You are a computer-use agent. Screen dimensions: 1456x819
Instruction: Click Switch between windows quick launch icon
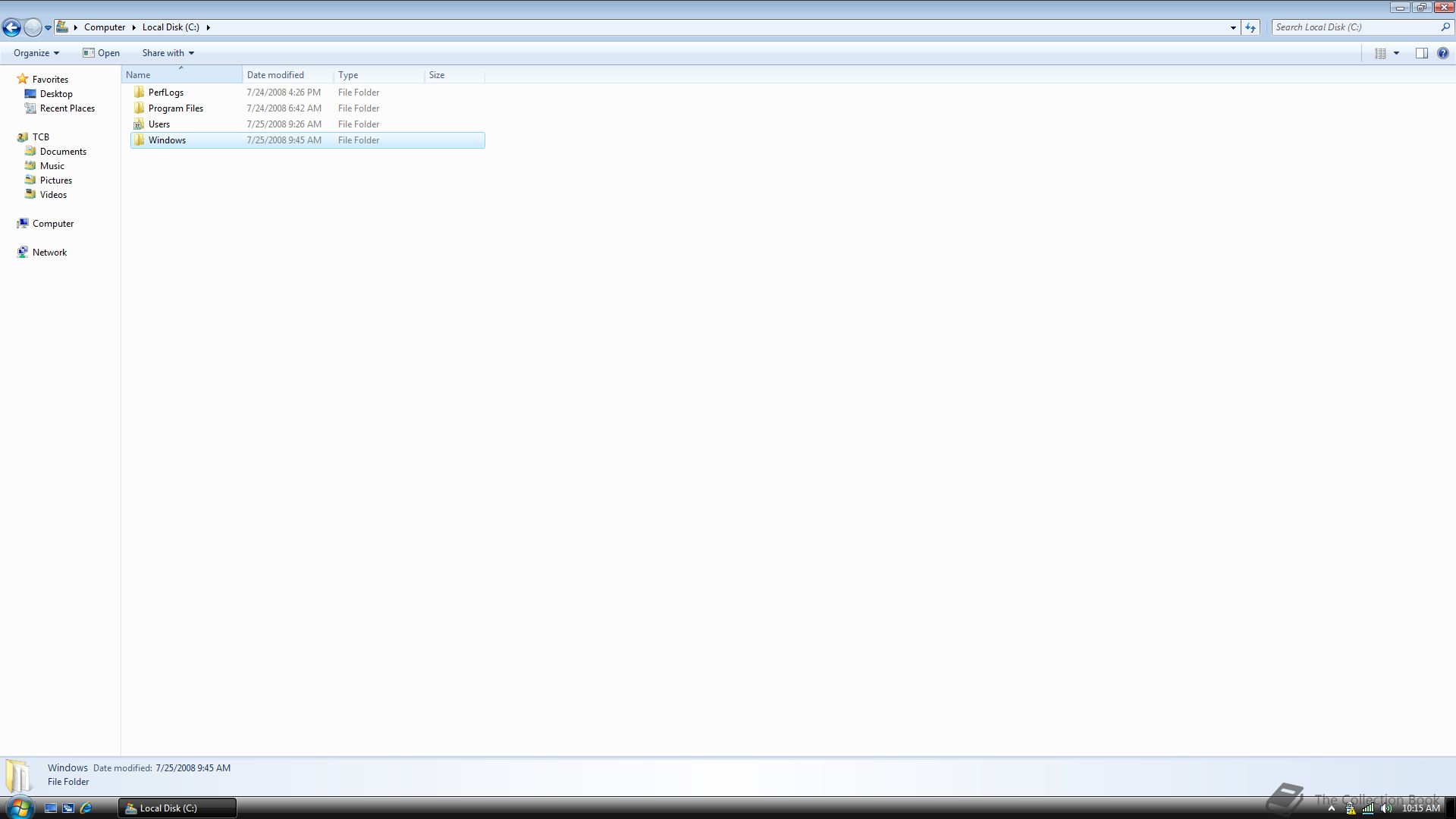pyautogui.click(x=68, y=808)
